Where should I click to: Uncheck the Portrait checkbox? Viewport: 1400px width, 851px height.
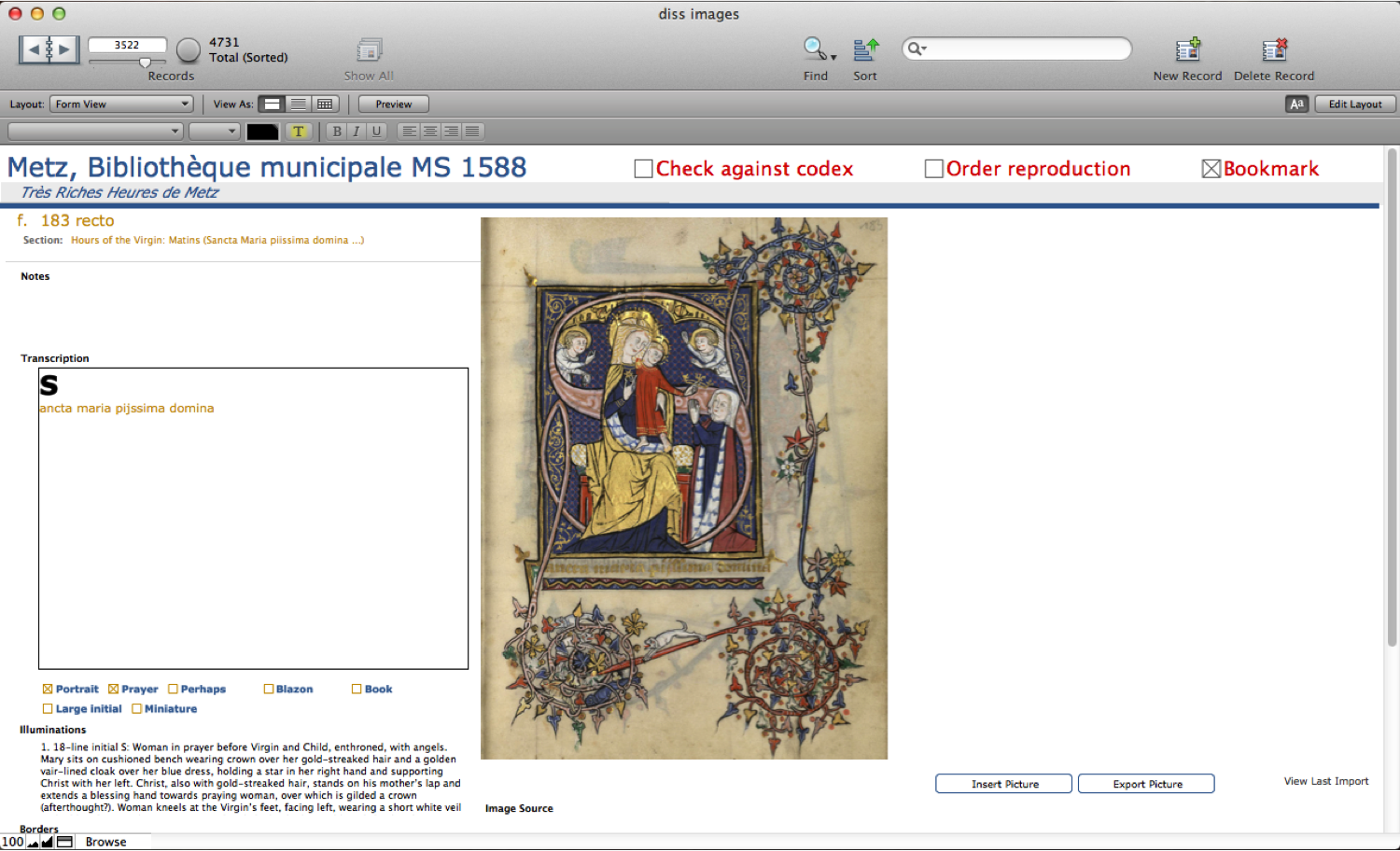coord(48,690)
